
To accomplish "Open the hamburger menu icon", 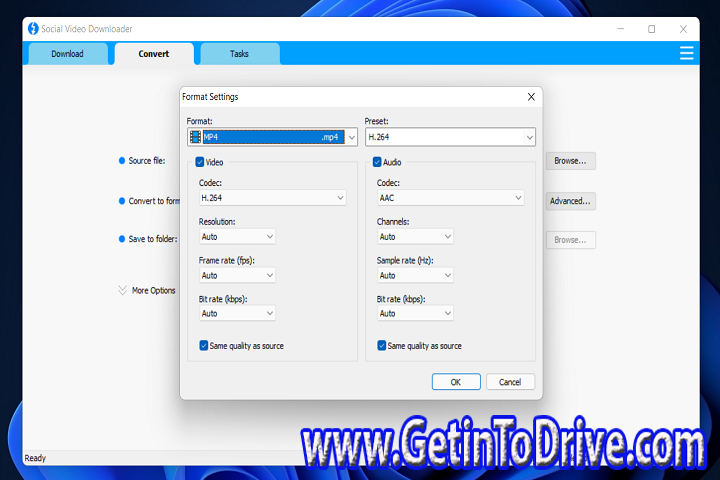I will click(686, 53).
